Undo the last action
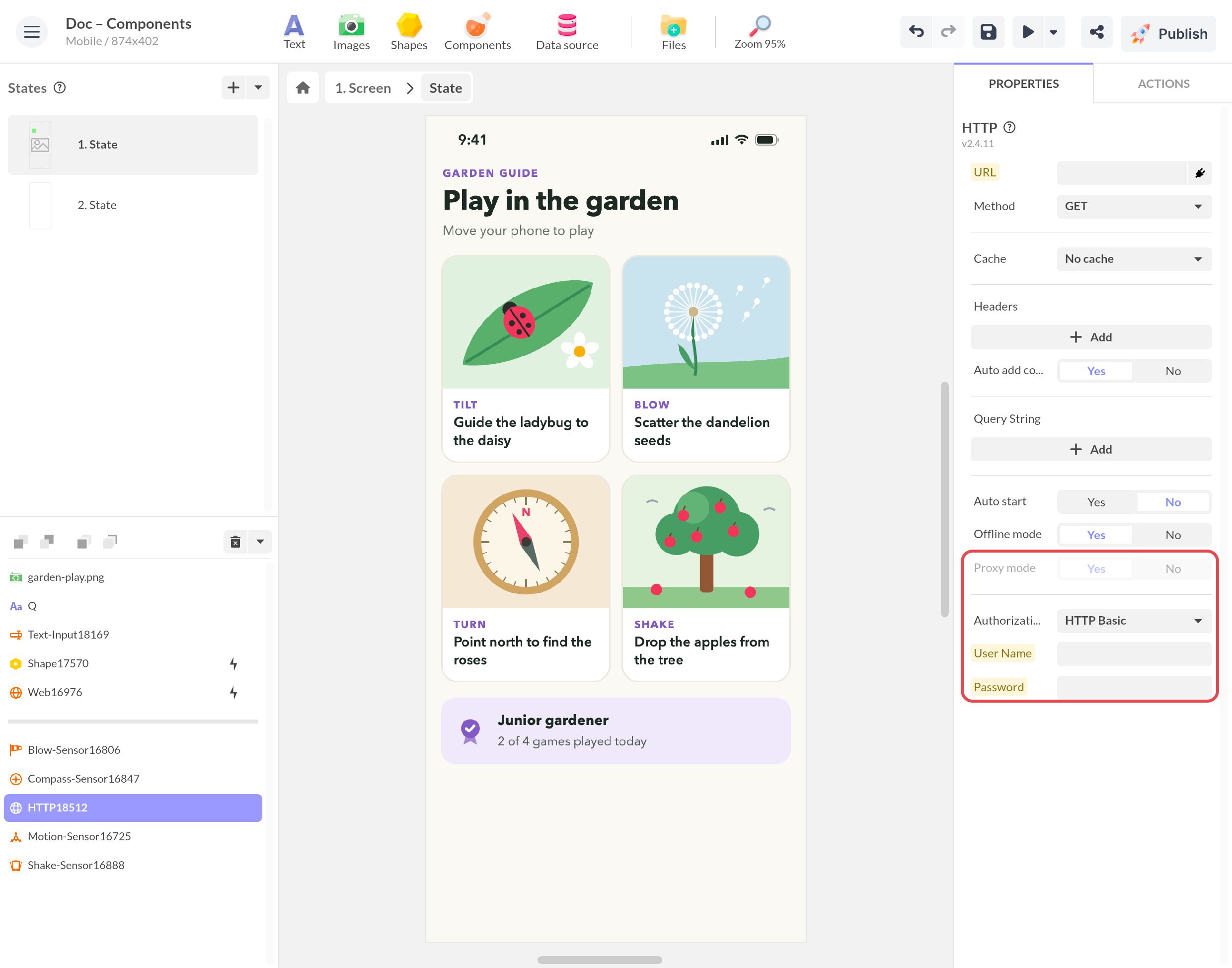Image resolution: width=1232 pixels, height=968 pixels. [916, 32]
